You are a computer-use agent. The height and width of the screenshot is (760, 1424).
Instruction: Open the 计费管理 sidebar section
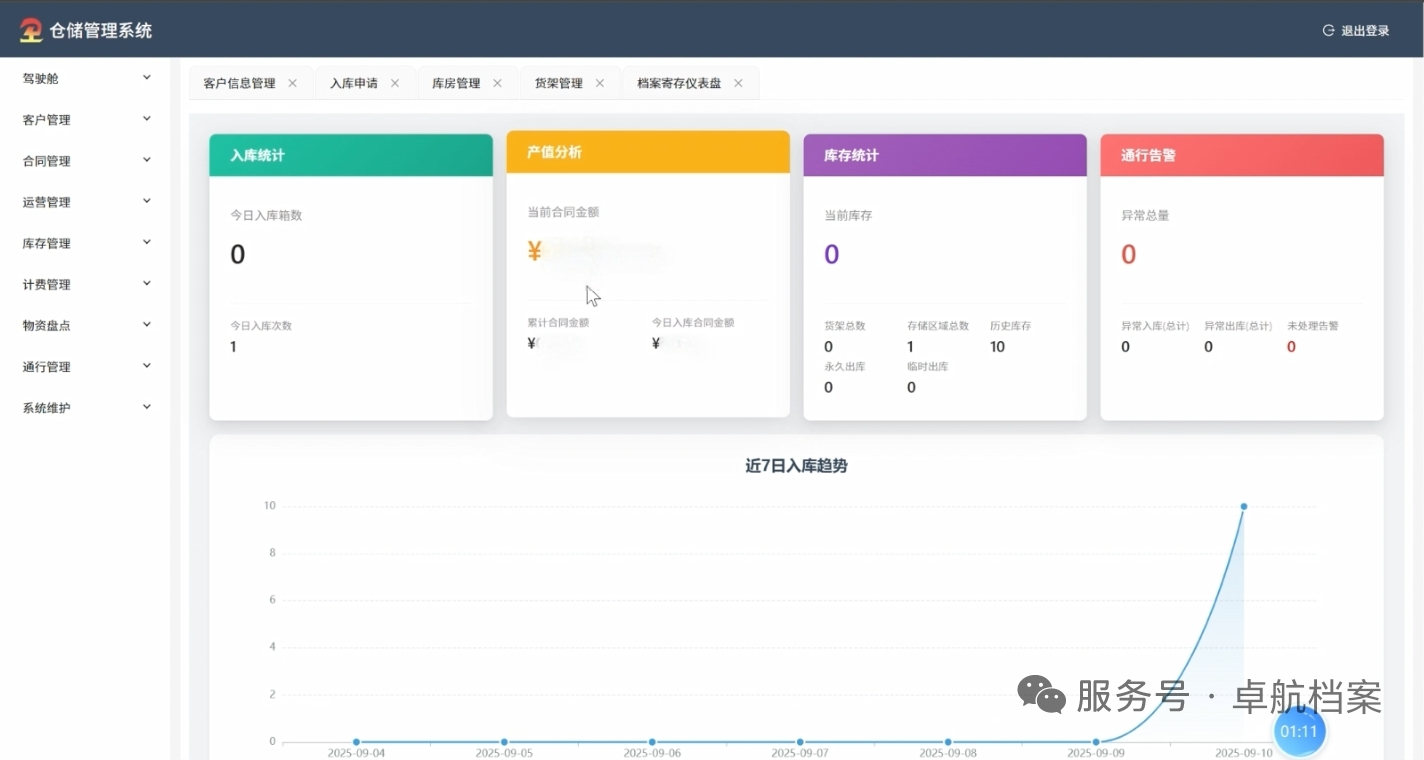point(47,284)
